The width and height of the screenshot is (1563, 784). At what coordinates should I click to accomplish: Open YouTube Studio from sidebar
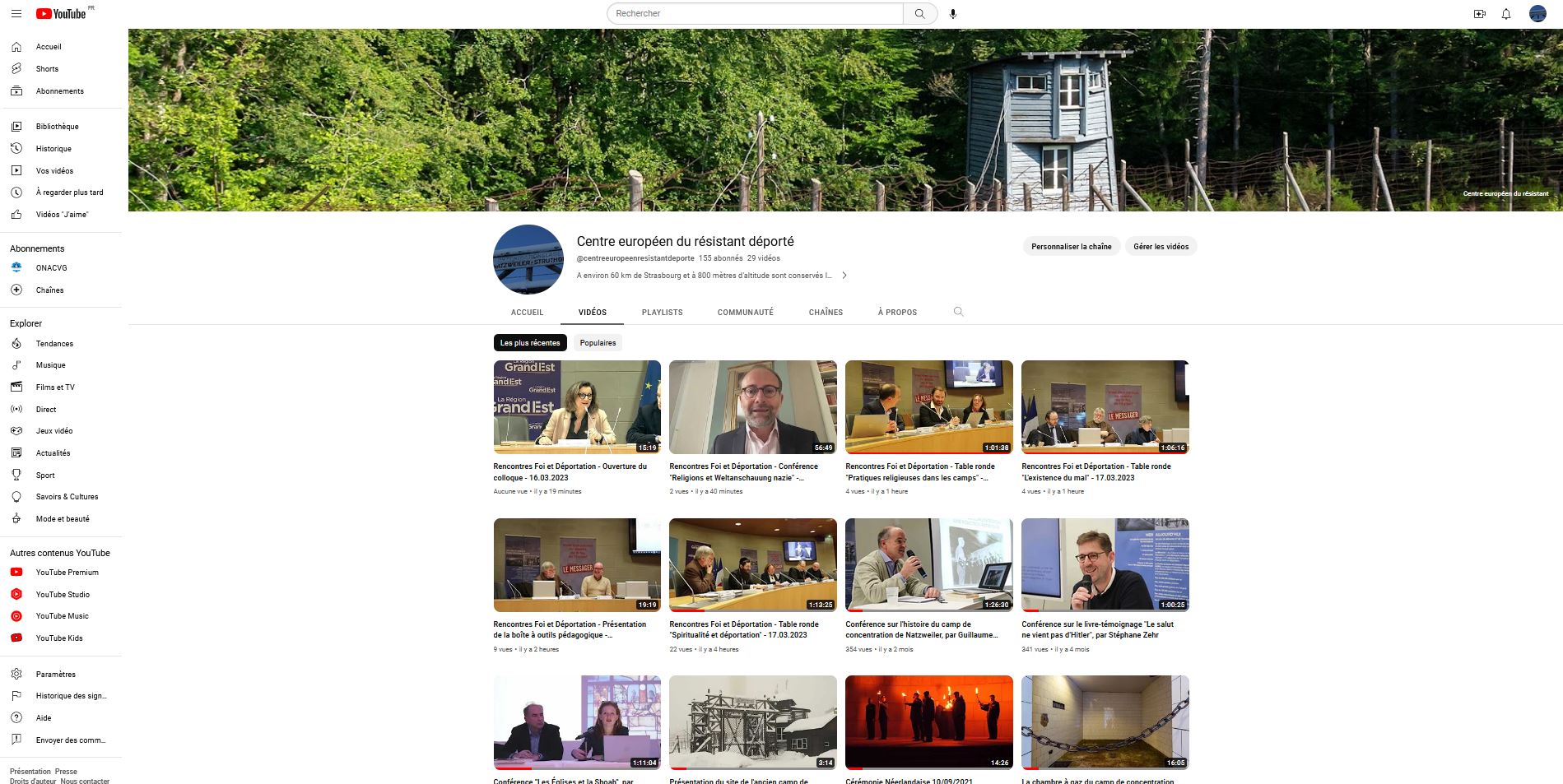pyautogui.click(x=63, y=594)
